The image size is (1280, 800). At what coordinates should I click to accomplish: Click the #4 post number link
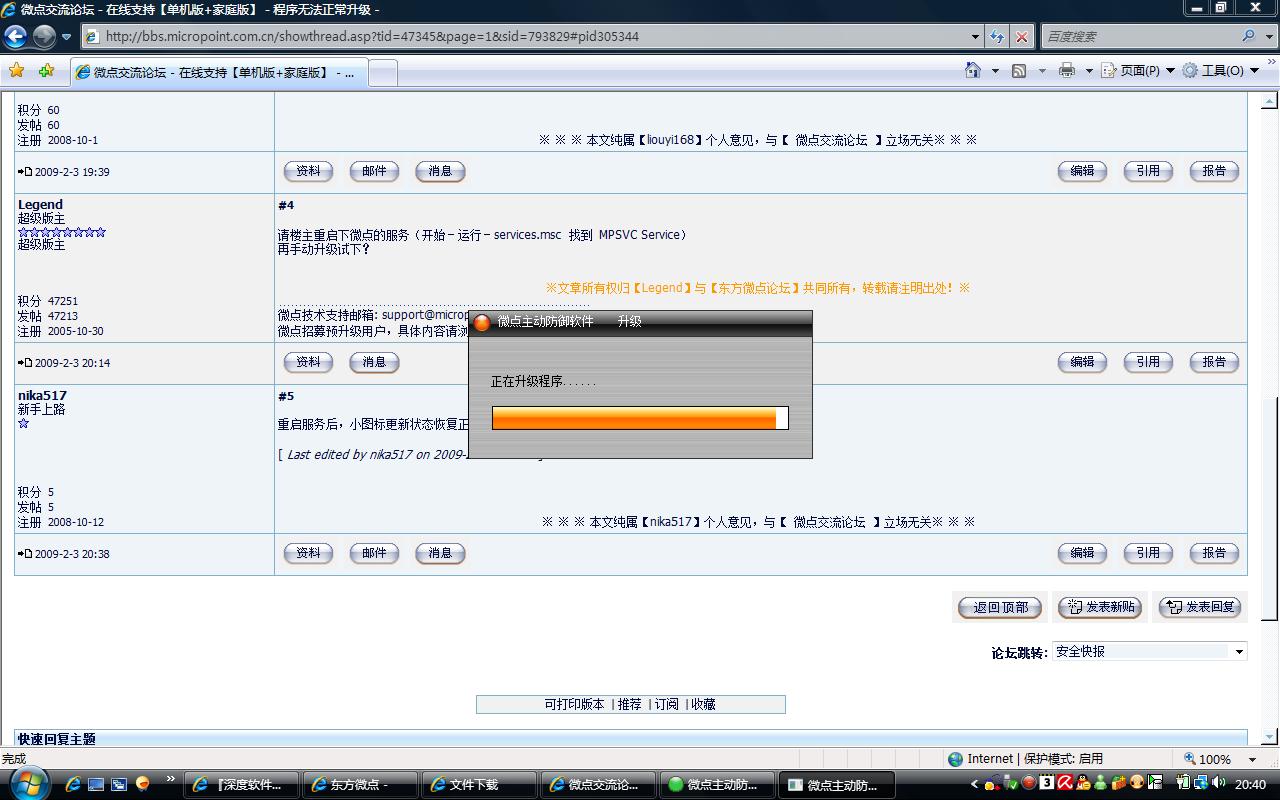coord(286,205)
